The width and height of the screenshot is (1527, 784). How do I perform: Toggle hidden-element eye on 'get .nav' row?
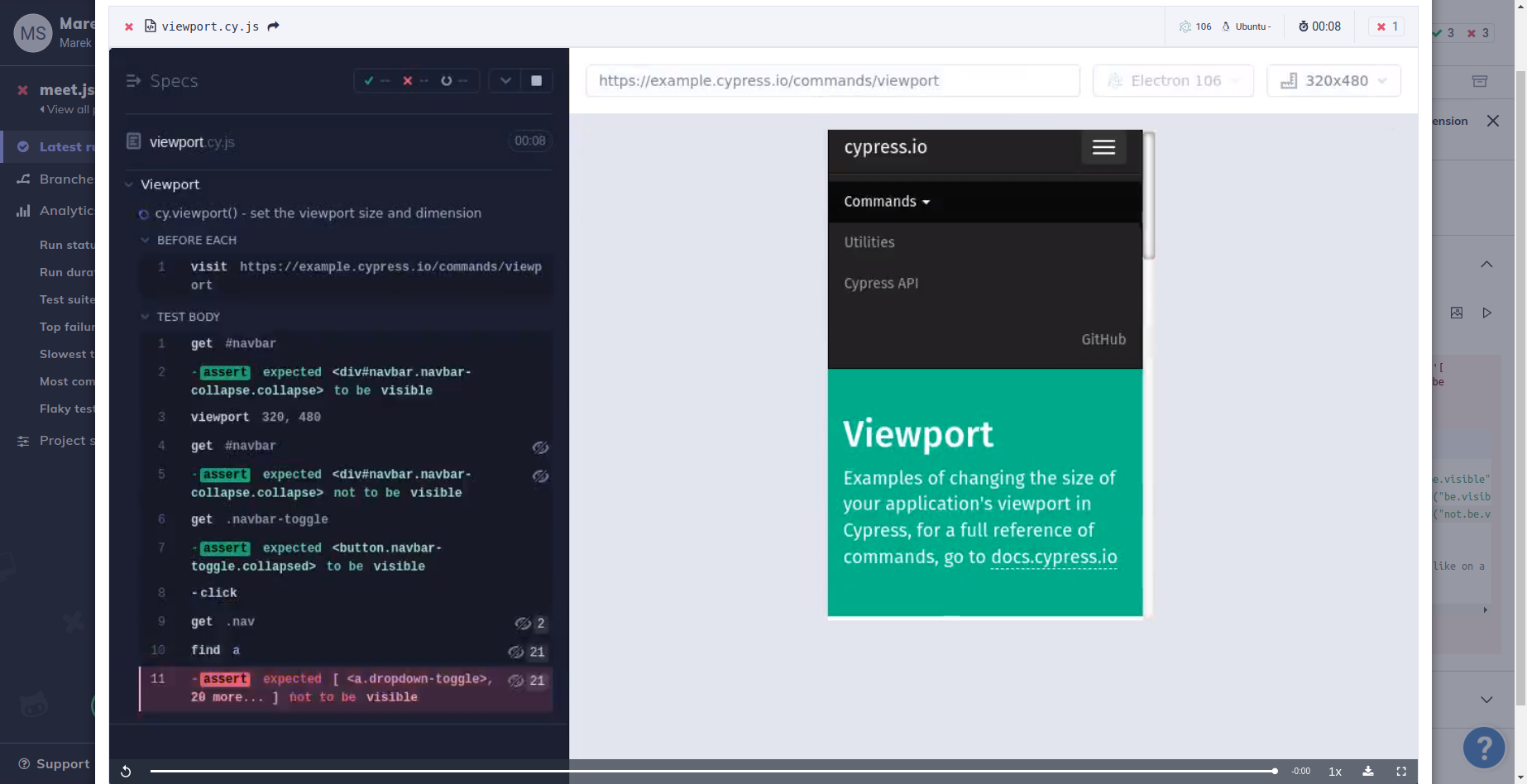[x=523, y=623]
